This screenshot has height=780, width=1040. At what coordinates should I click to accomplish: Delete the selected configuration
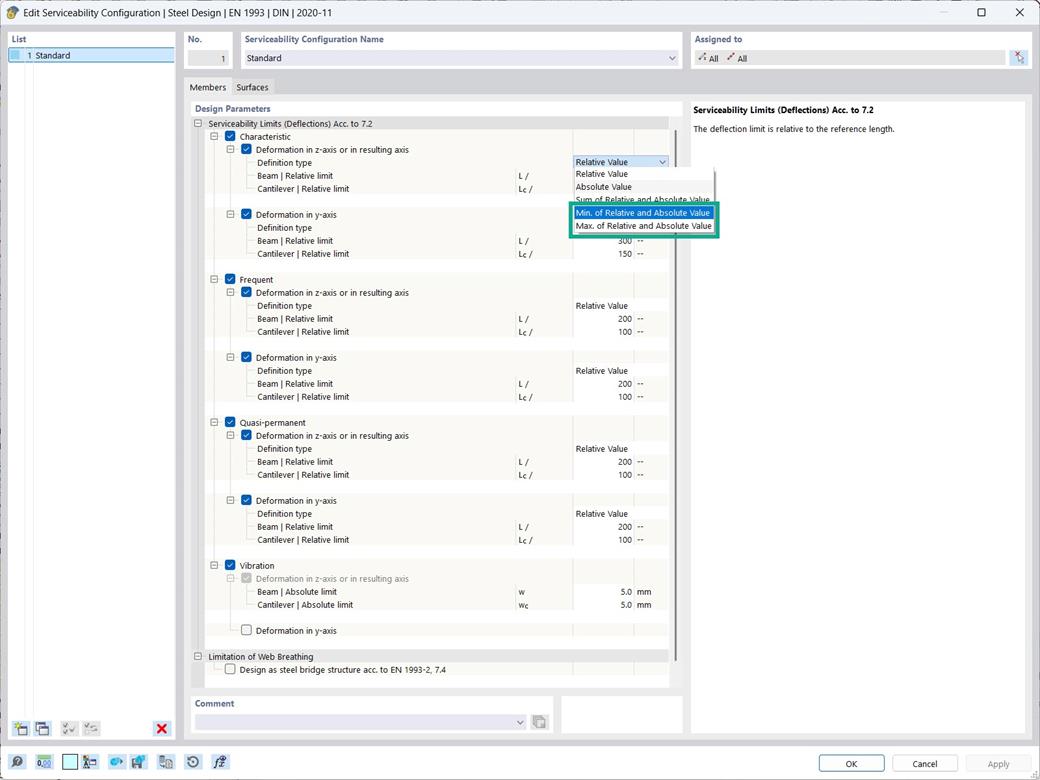[161, 728]
